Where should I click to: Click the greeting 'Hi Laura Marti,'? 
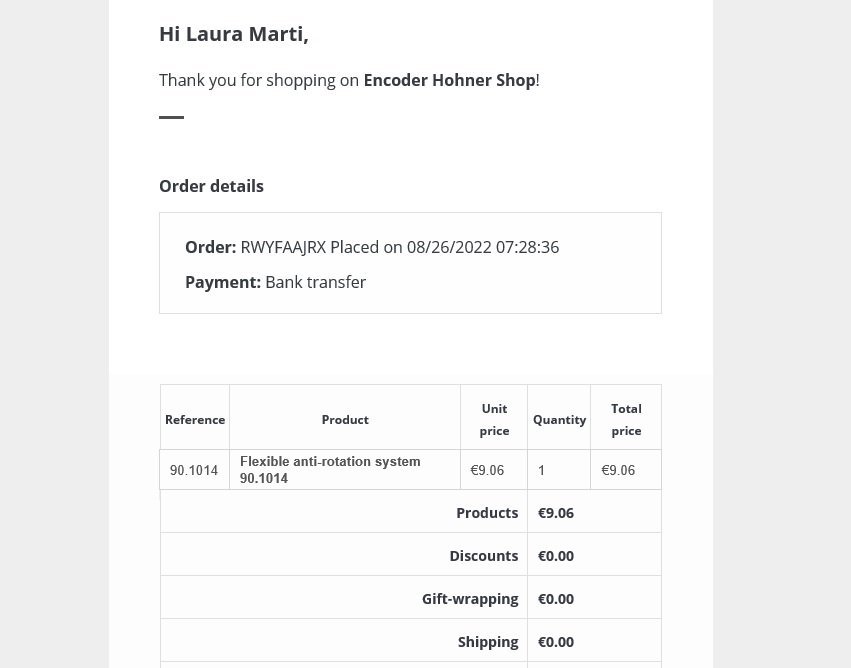coord(233,34)
